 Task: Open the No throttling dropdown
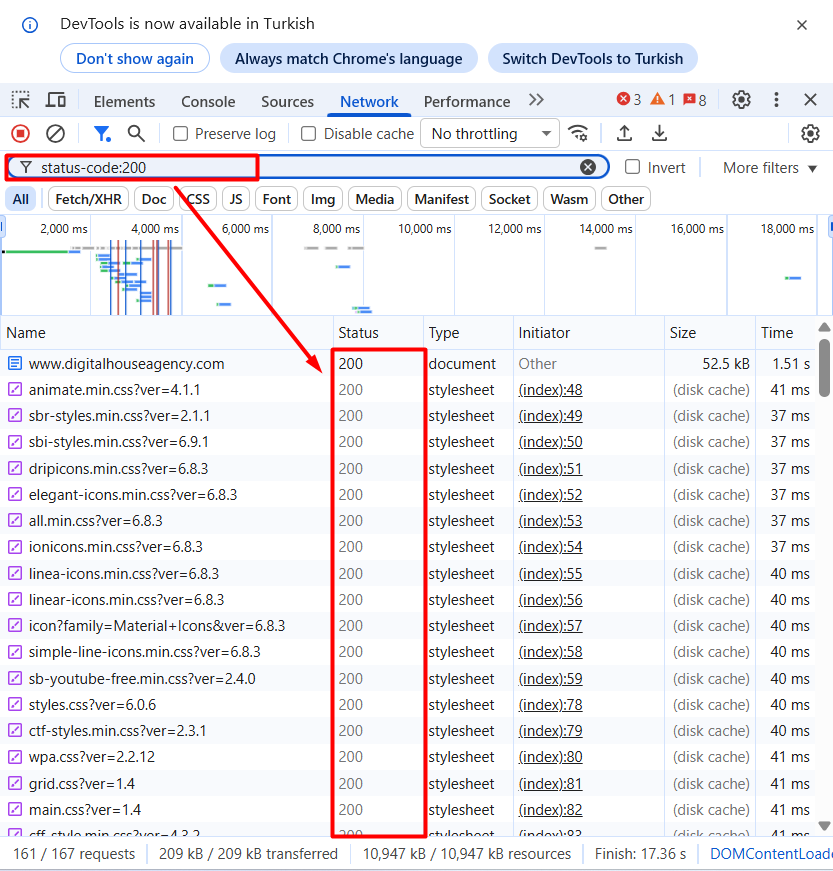[490, 133]
